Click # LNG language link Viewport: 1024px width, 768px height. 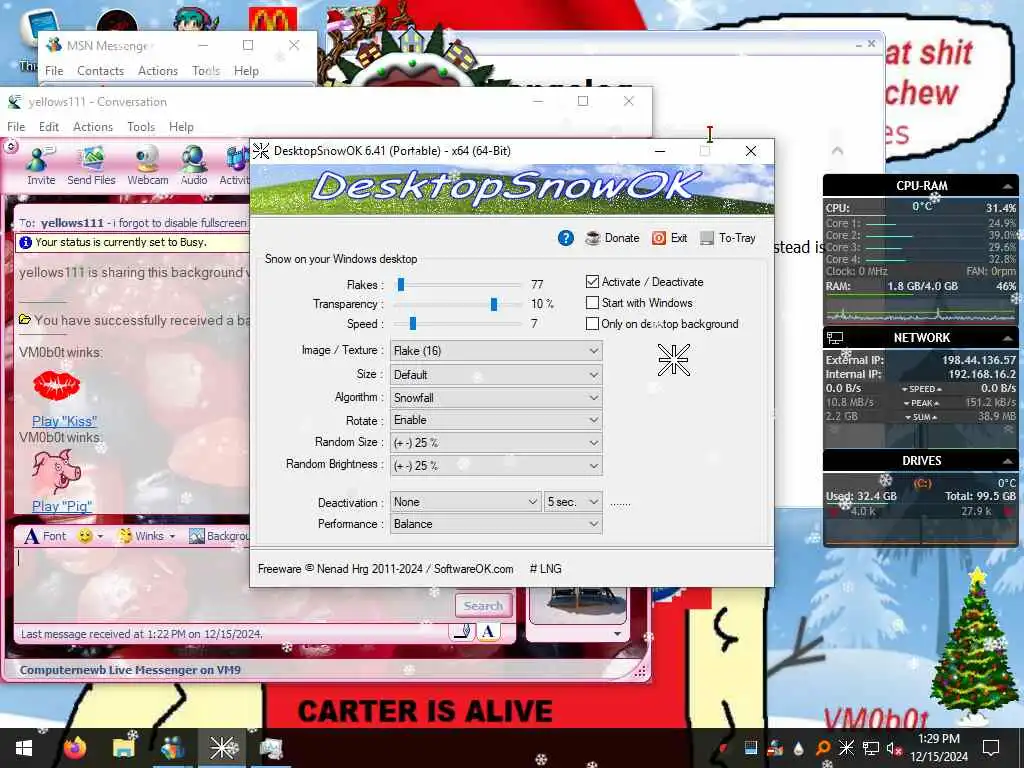[546, 569]
